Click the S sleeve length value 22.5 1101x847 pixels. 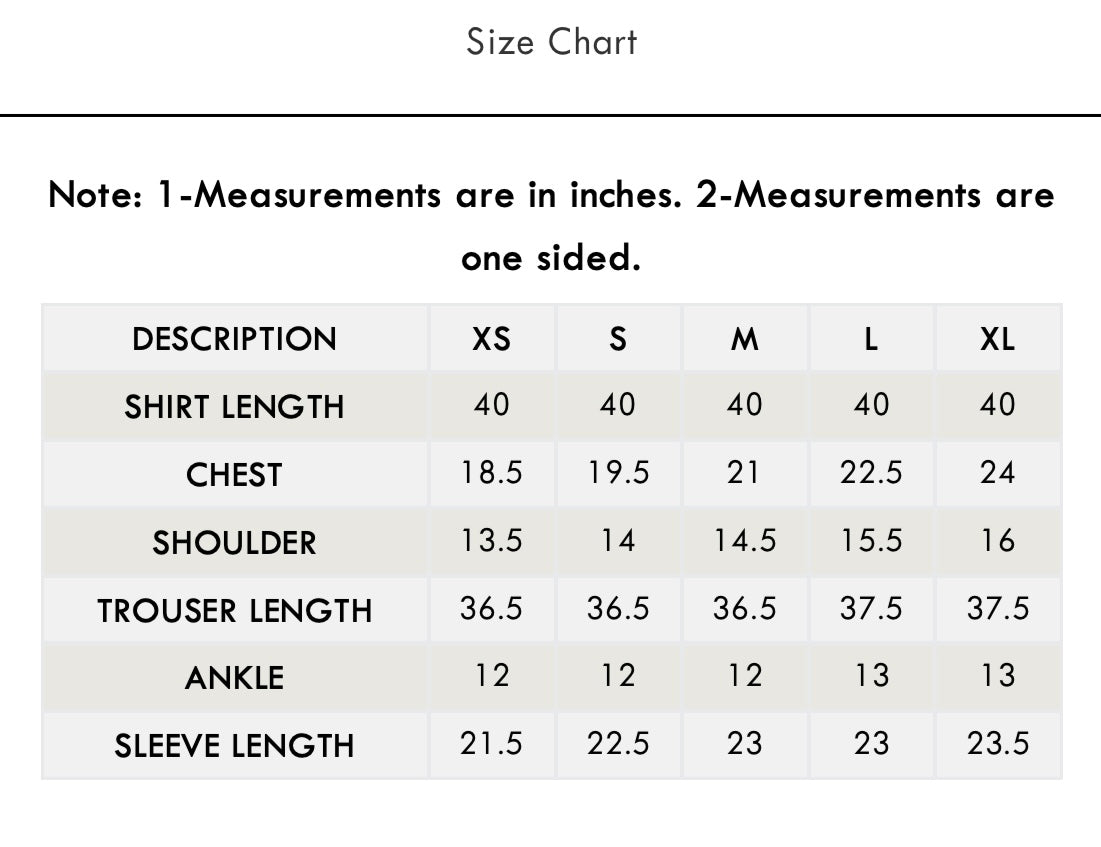pyautogui.click(x=618, y=744)
